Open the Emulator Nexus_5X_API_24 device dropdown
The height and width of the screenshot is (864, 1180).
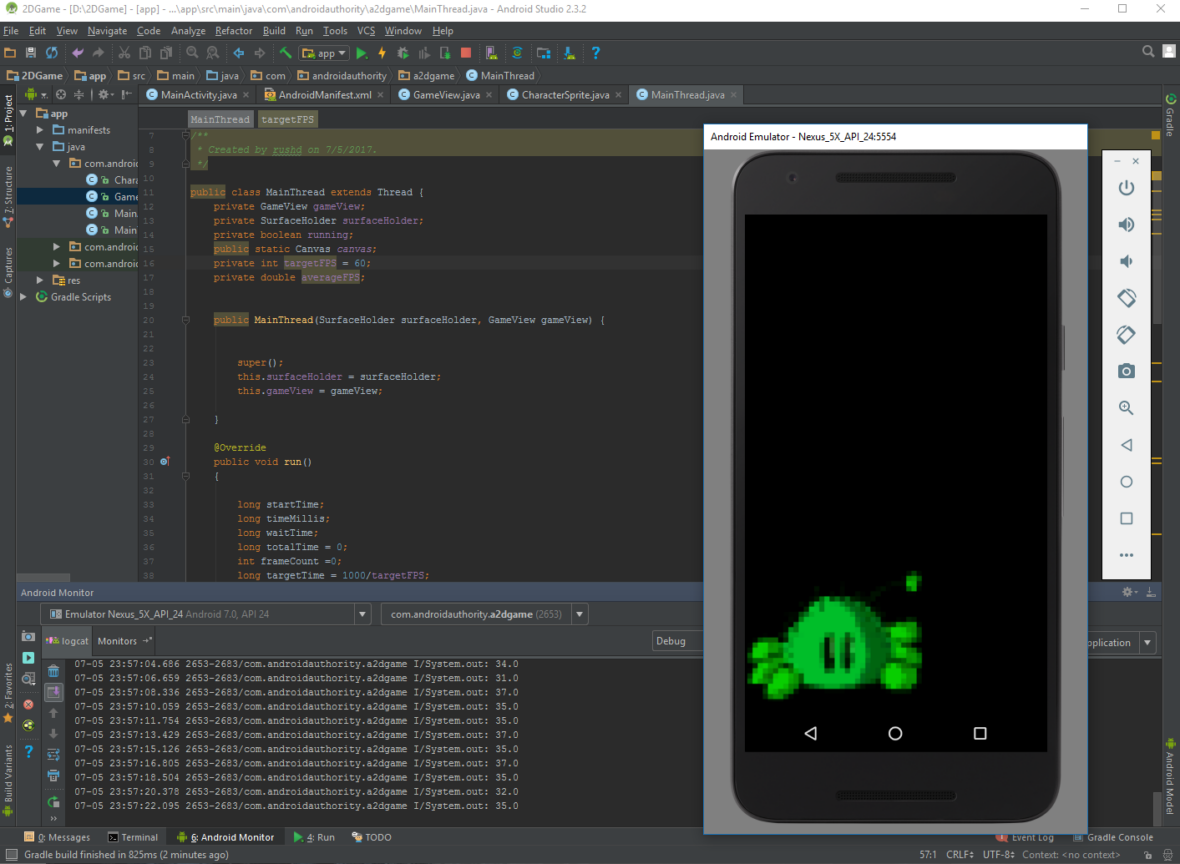click(x=362, y=613)
